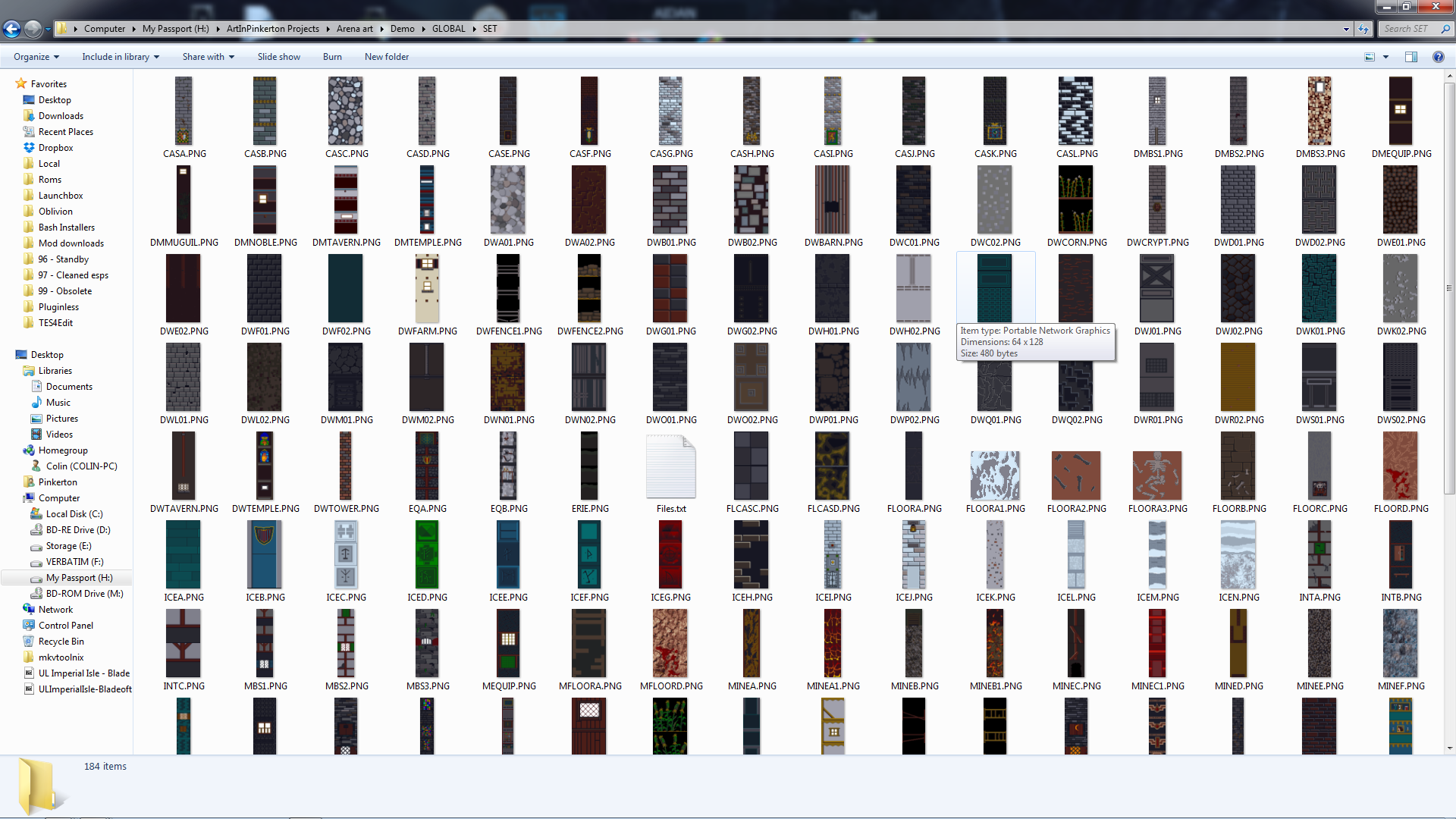Screen dimensions: 1456x819
Task: Click the Slide show button
Action: click(x=278, y=57)
